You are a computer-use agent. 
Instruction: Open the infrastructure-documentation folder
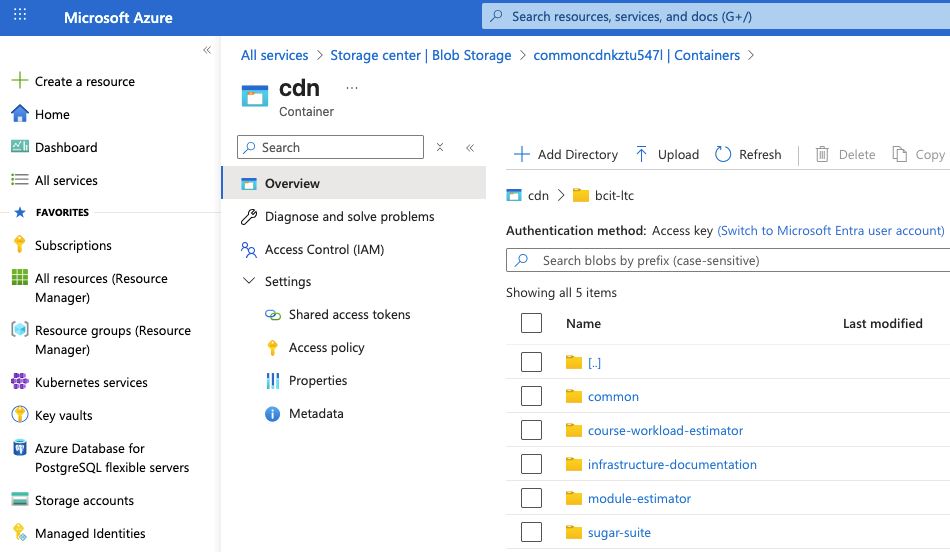click(672, 464)
